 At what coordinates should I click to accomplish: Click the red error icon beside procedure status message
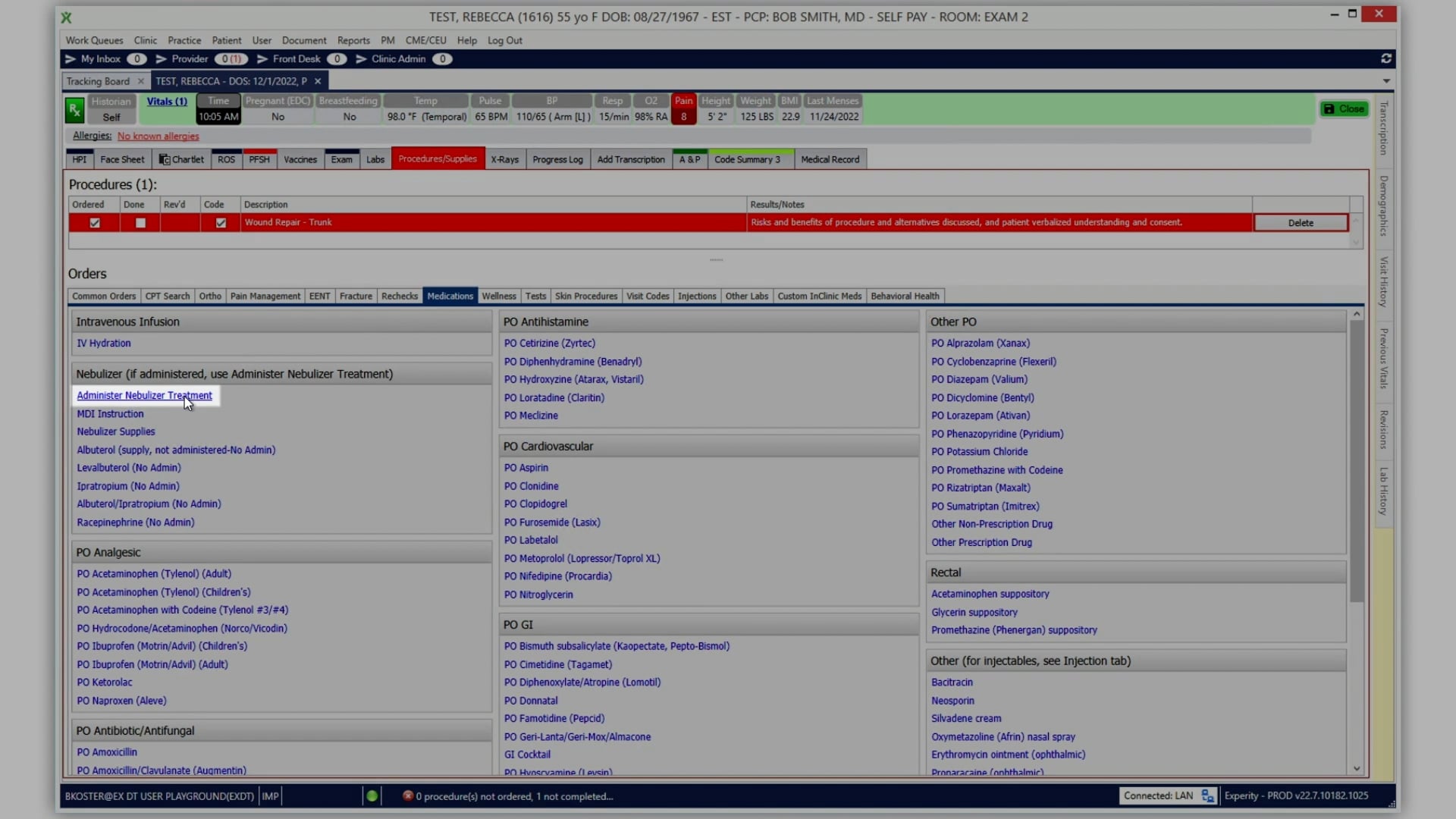[x=406, y=795]
